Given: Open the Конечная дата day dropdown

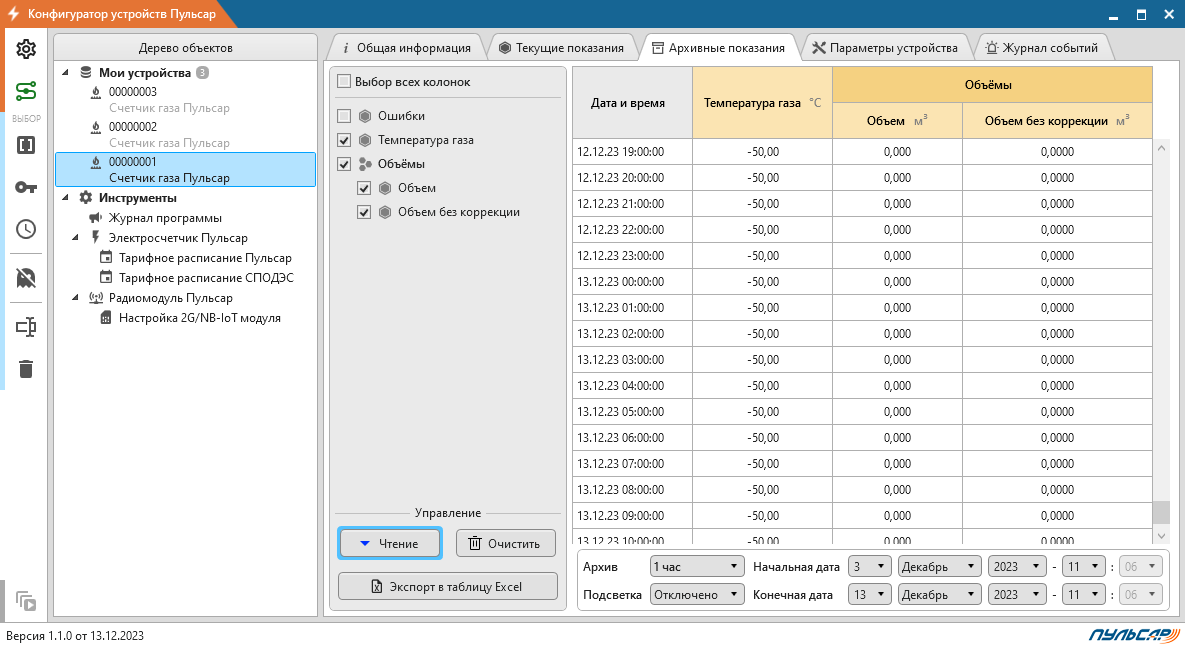Looking at the screenshot, I should click(869, 594).
